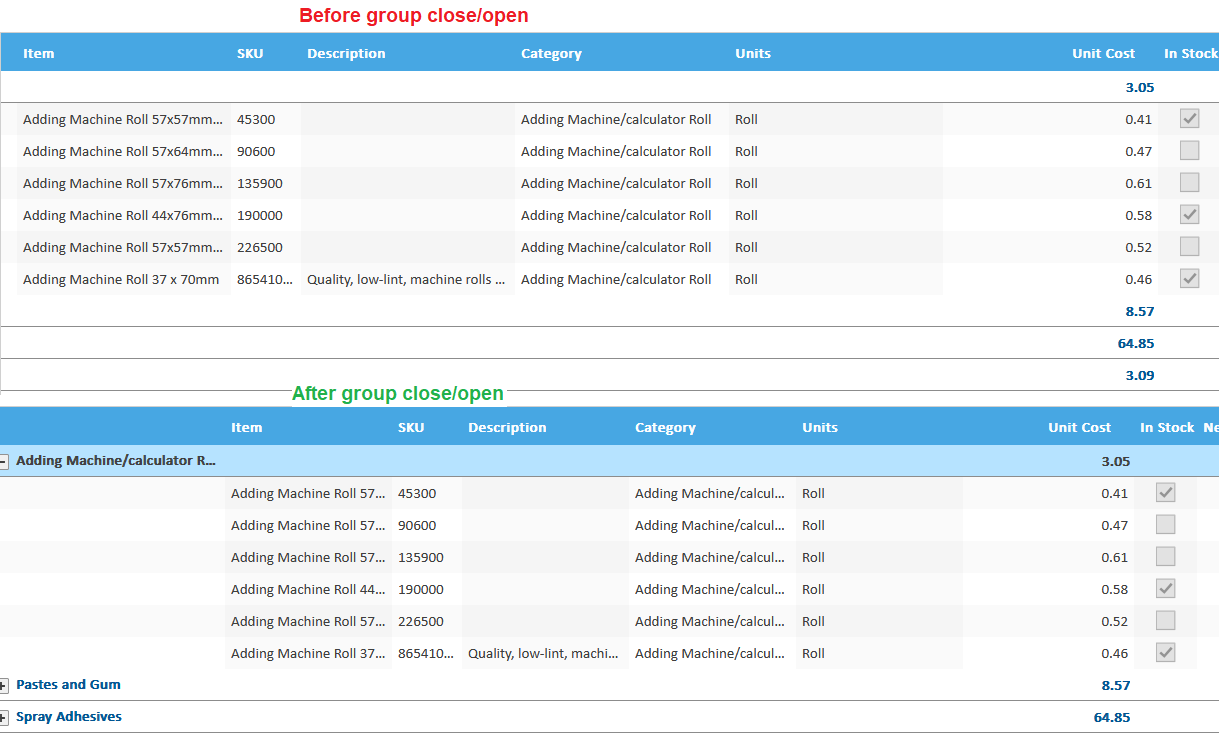This screenshot has height=739, width=1219.
Task: Toggle In Stock for SKU 135900 in Before grid
Action: pos(1189,183)
